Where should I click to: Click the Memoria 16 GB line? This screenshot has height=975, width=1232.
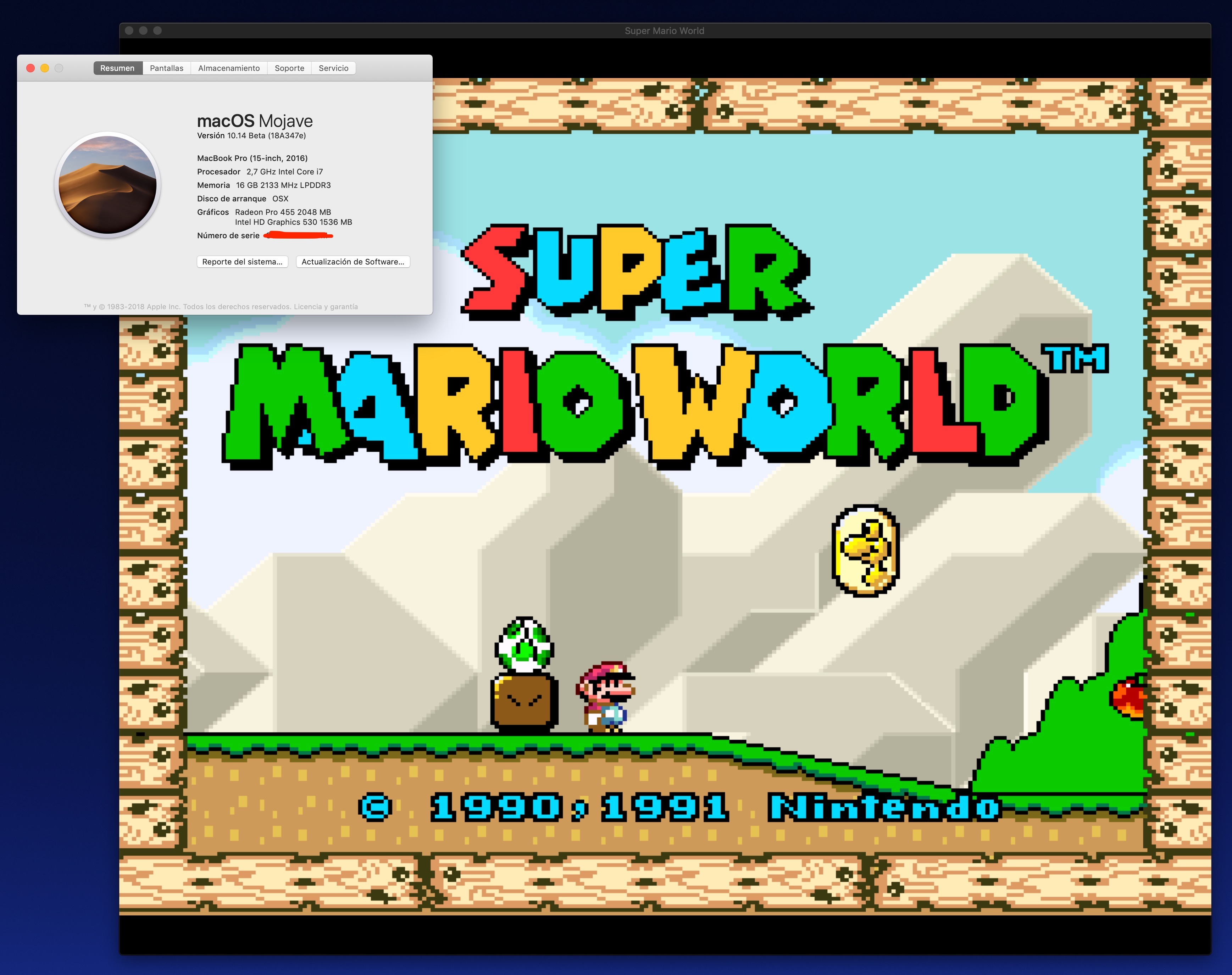(264, 185)
